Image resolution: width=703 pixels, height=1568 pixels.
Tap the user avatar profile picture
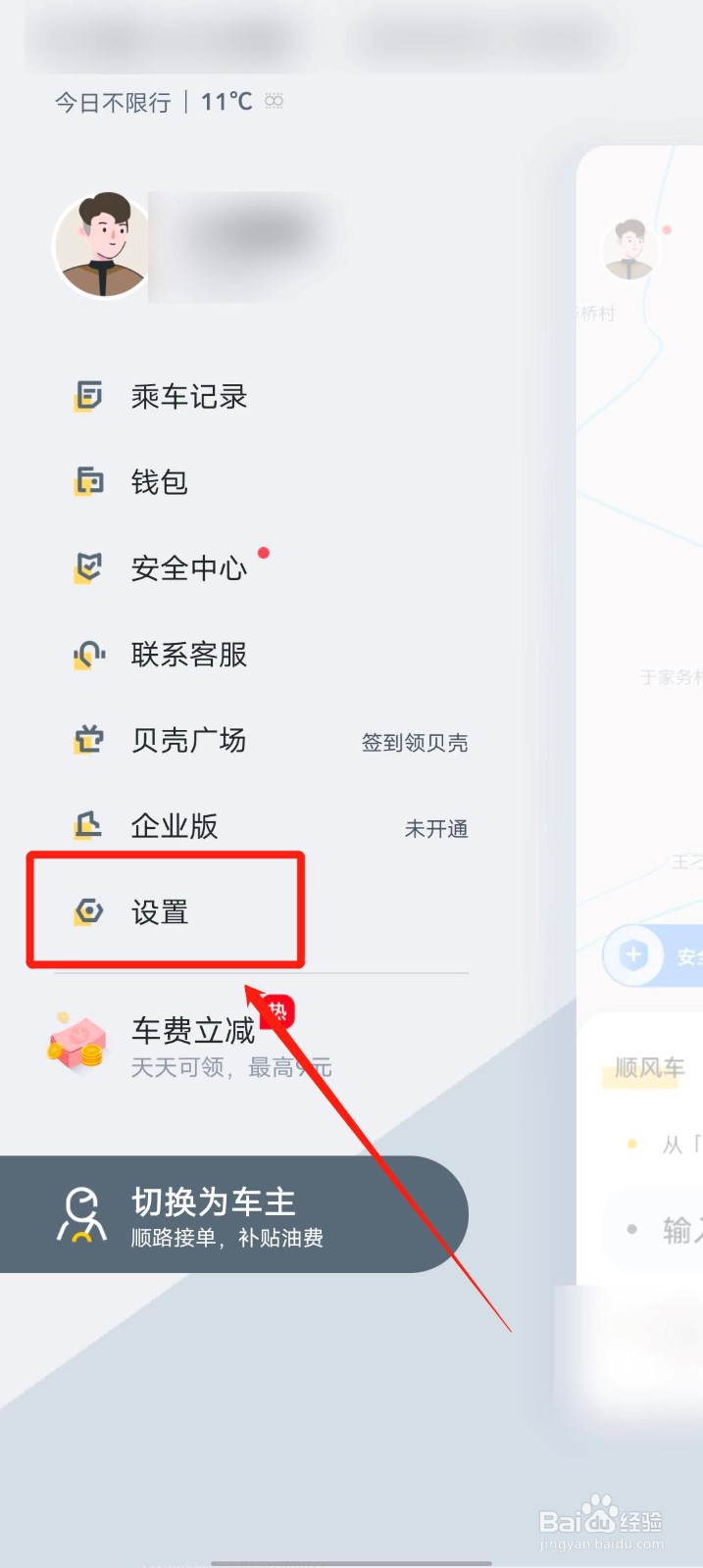click(101, 246)
